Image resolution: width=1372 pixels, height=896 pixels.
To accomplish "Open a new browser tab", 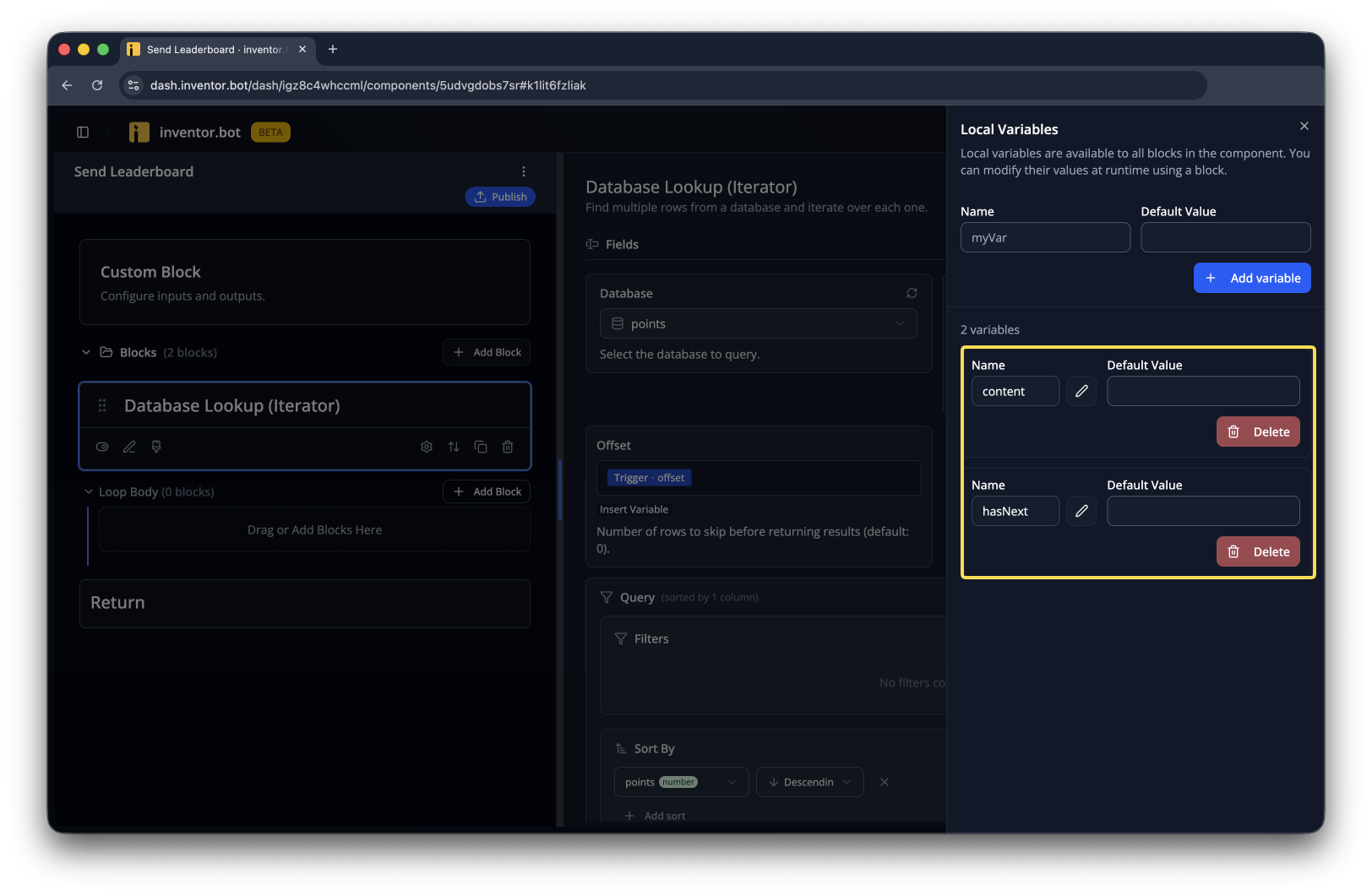I will click(333, 49).
